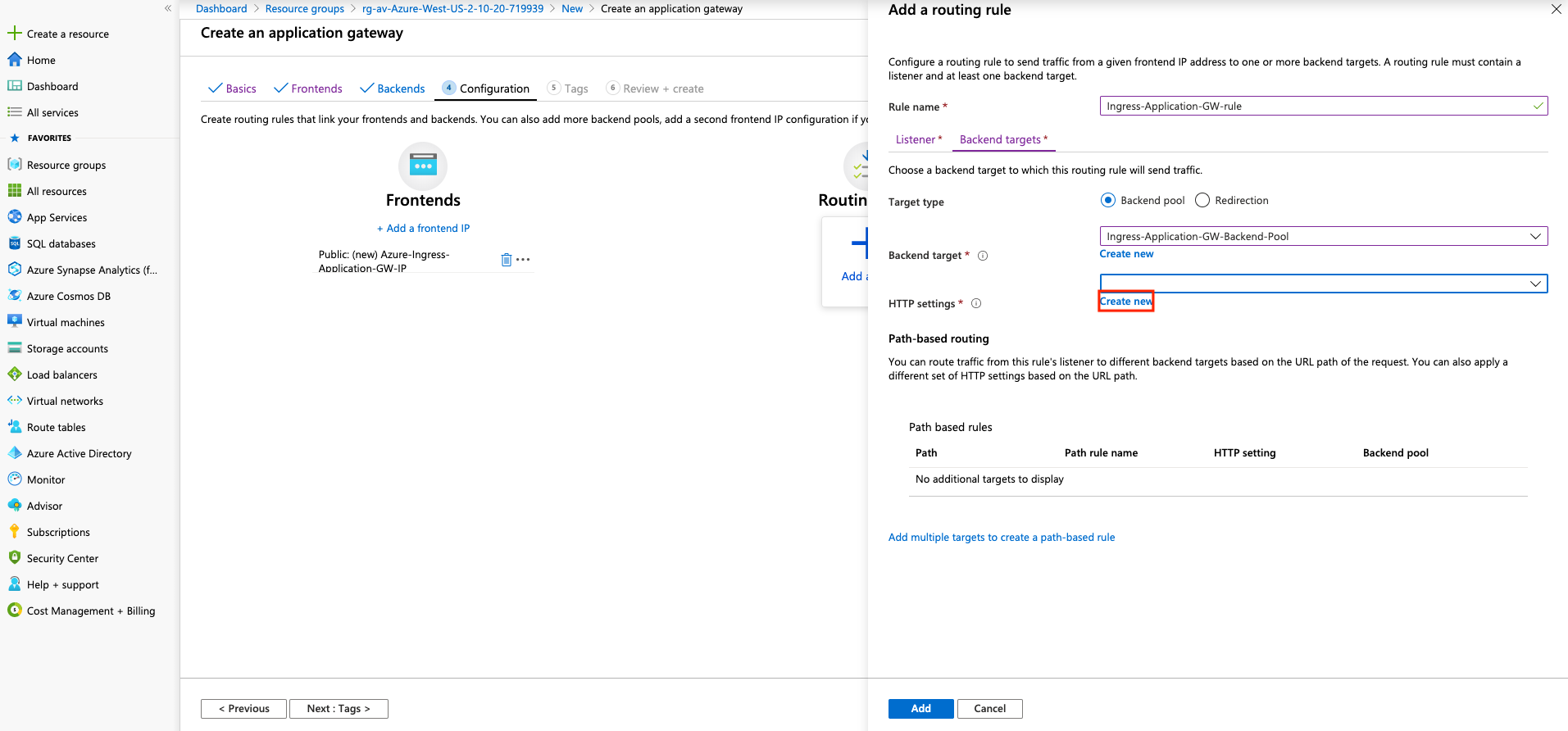Click the Dashboard icon in sidebar

[x=14, y=86]
